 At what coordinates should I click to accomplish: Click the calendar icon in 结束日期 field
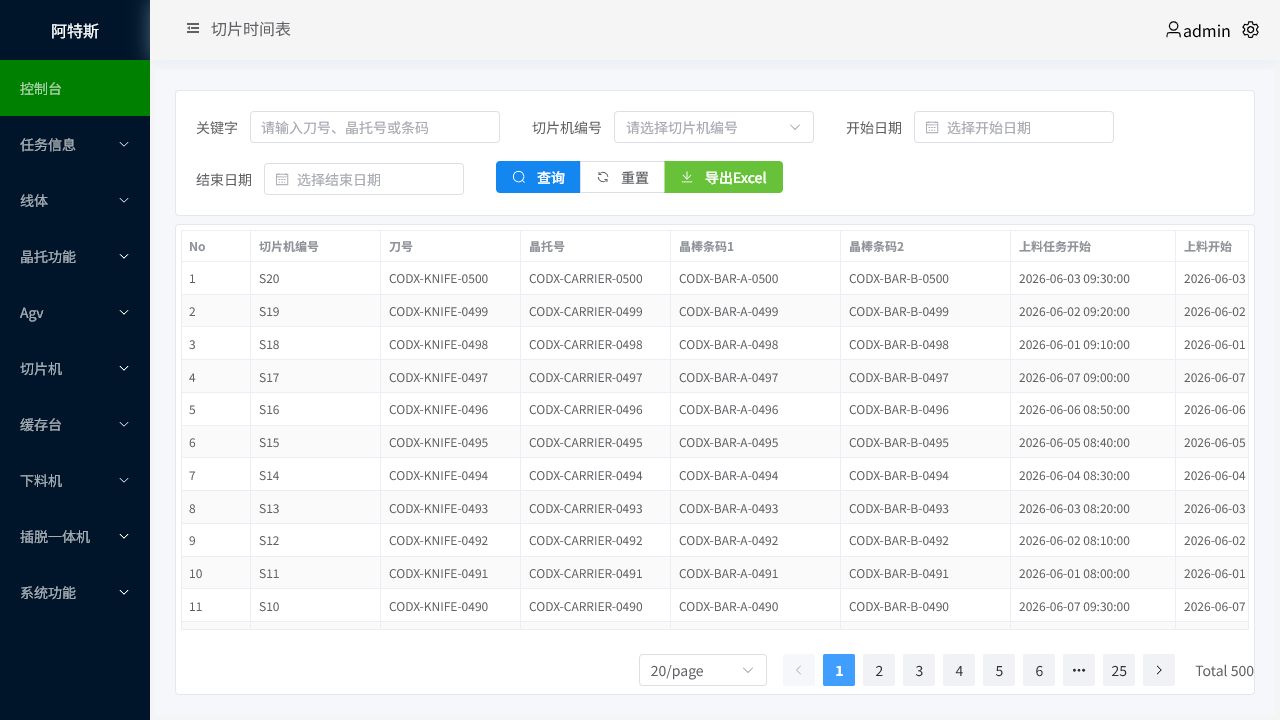[x=282, y=179]
